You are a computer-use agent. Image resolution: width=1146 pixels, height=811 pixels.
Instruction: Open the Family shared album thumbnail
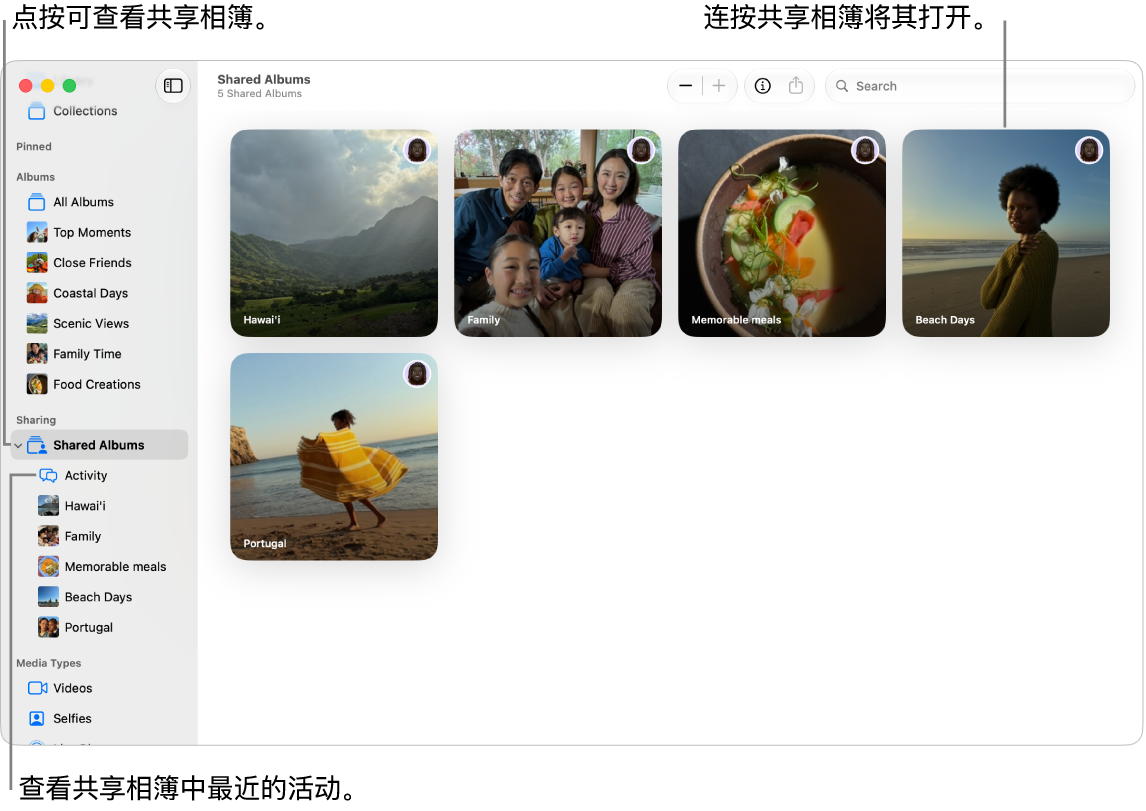tap(558, 233)
